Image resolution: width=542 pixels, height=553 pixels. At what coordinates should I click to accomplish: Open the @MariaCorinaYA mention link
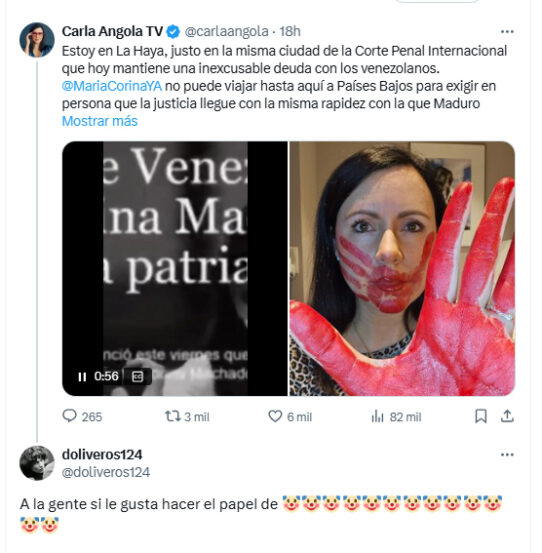point(112,86)
